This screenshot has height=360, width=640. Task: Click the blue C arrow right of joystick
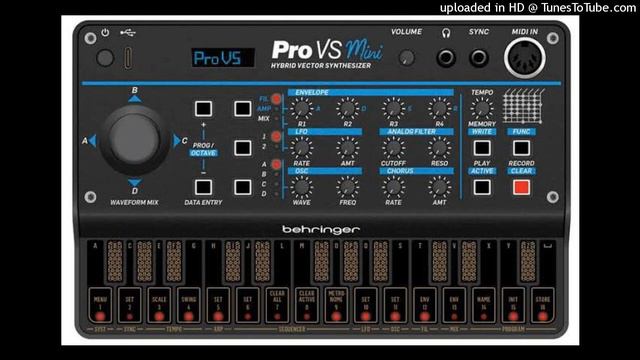[x=177, y=141]
